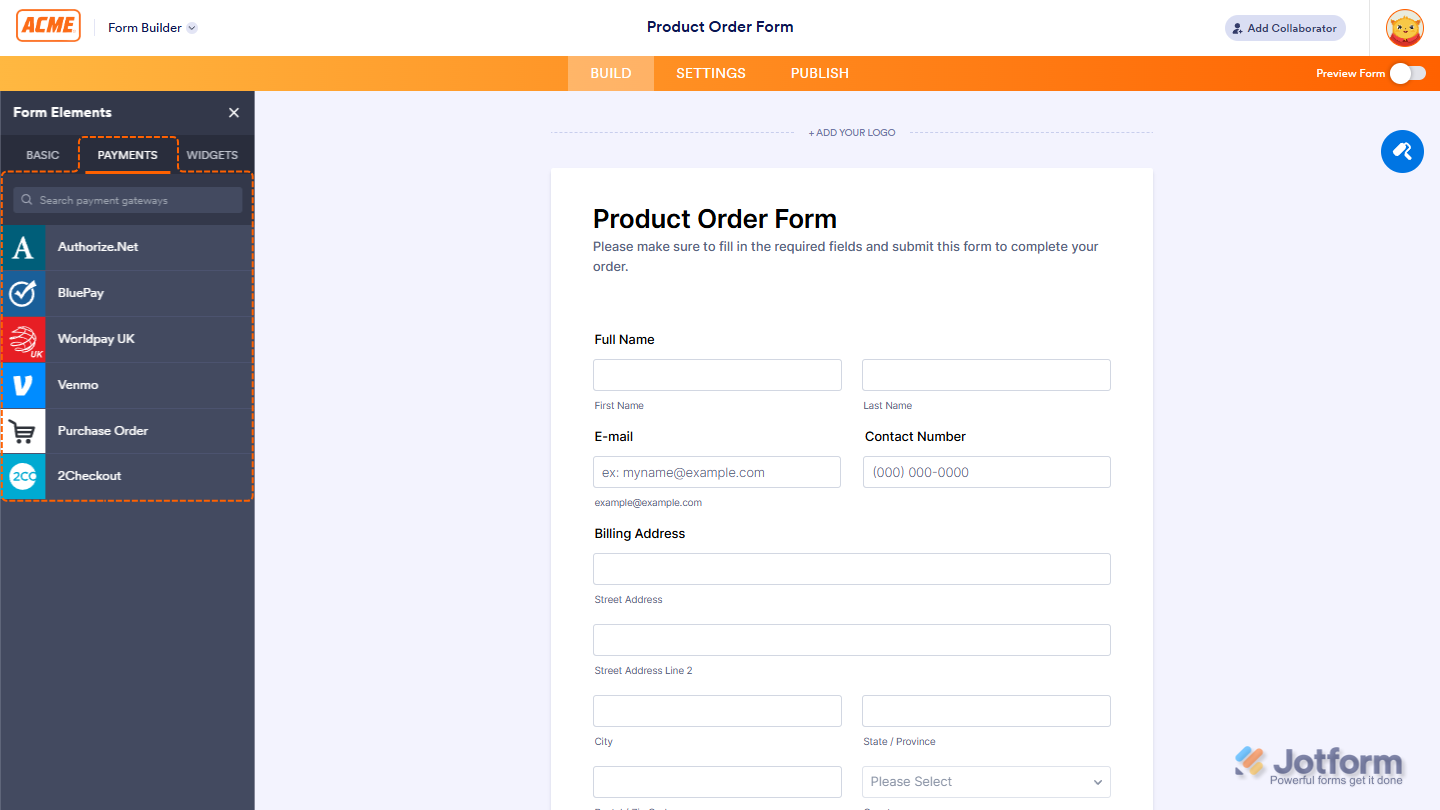Click the First Name input field

(x=717, y=375)
